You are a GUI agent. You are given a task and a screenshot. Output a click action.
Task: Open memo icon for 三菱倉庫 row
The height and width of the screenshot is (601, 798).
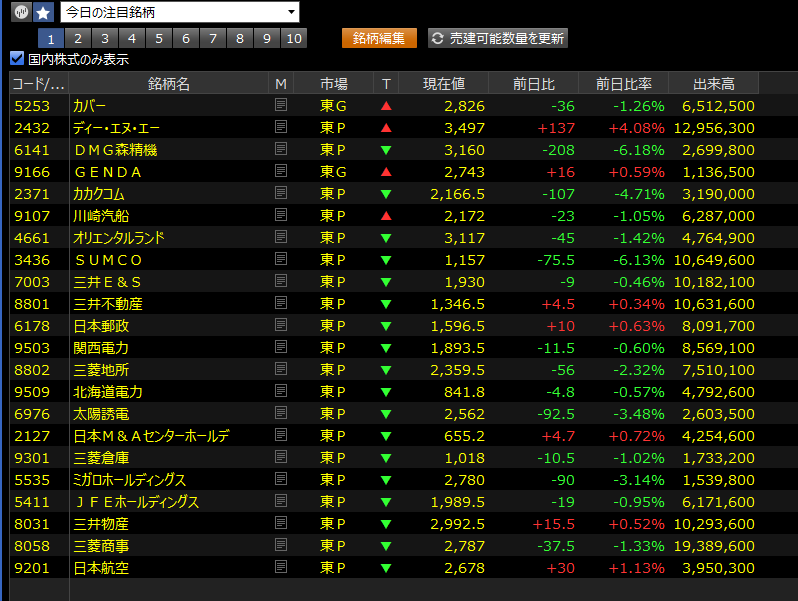point(281,457)
